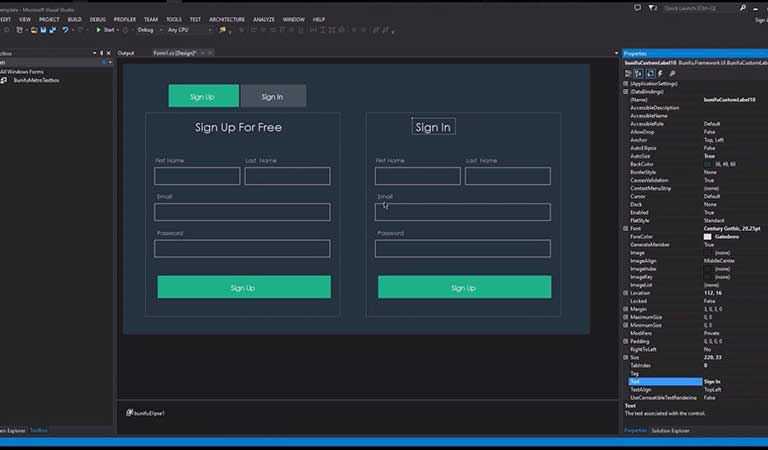
Task: Expand the Location property node
Action: [x=625, y=293]
